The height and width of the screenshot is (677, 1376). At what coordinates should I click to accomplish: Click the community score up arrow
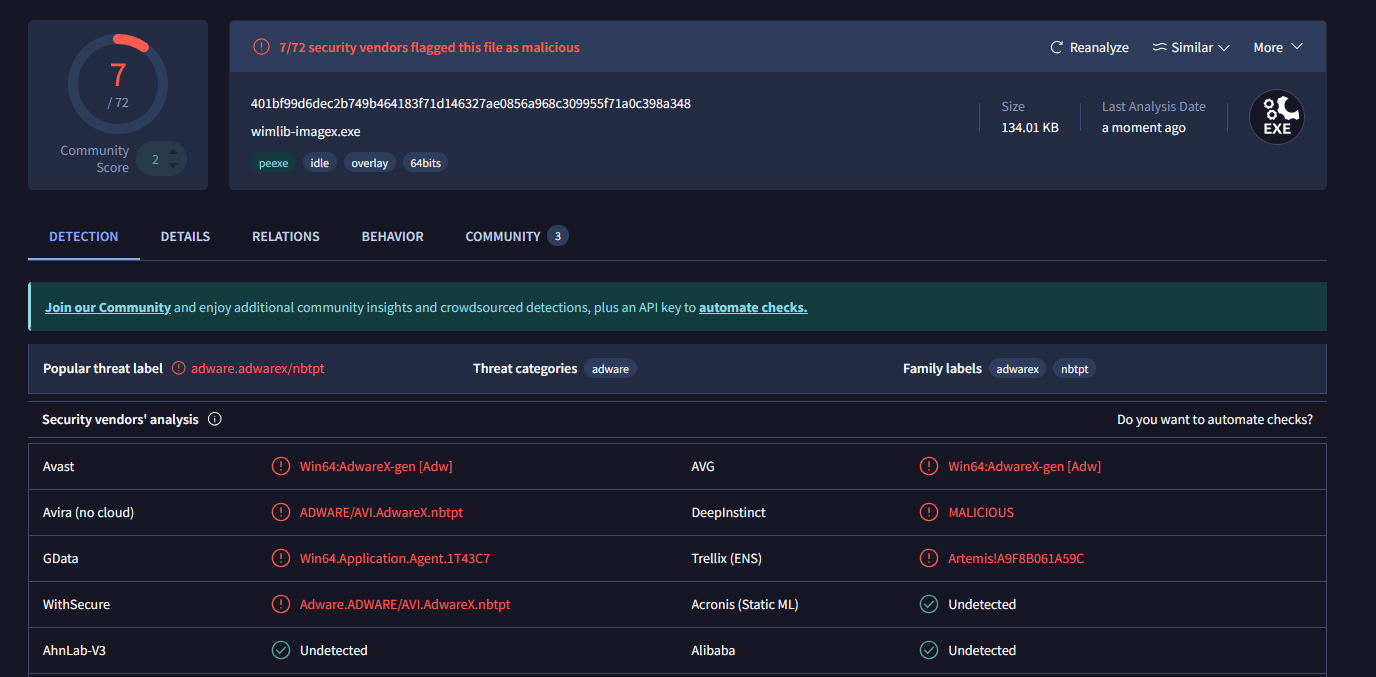pos(173,153)
